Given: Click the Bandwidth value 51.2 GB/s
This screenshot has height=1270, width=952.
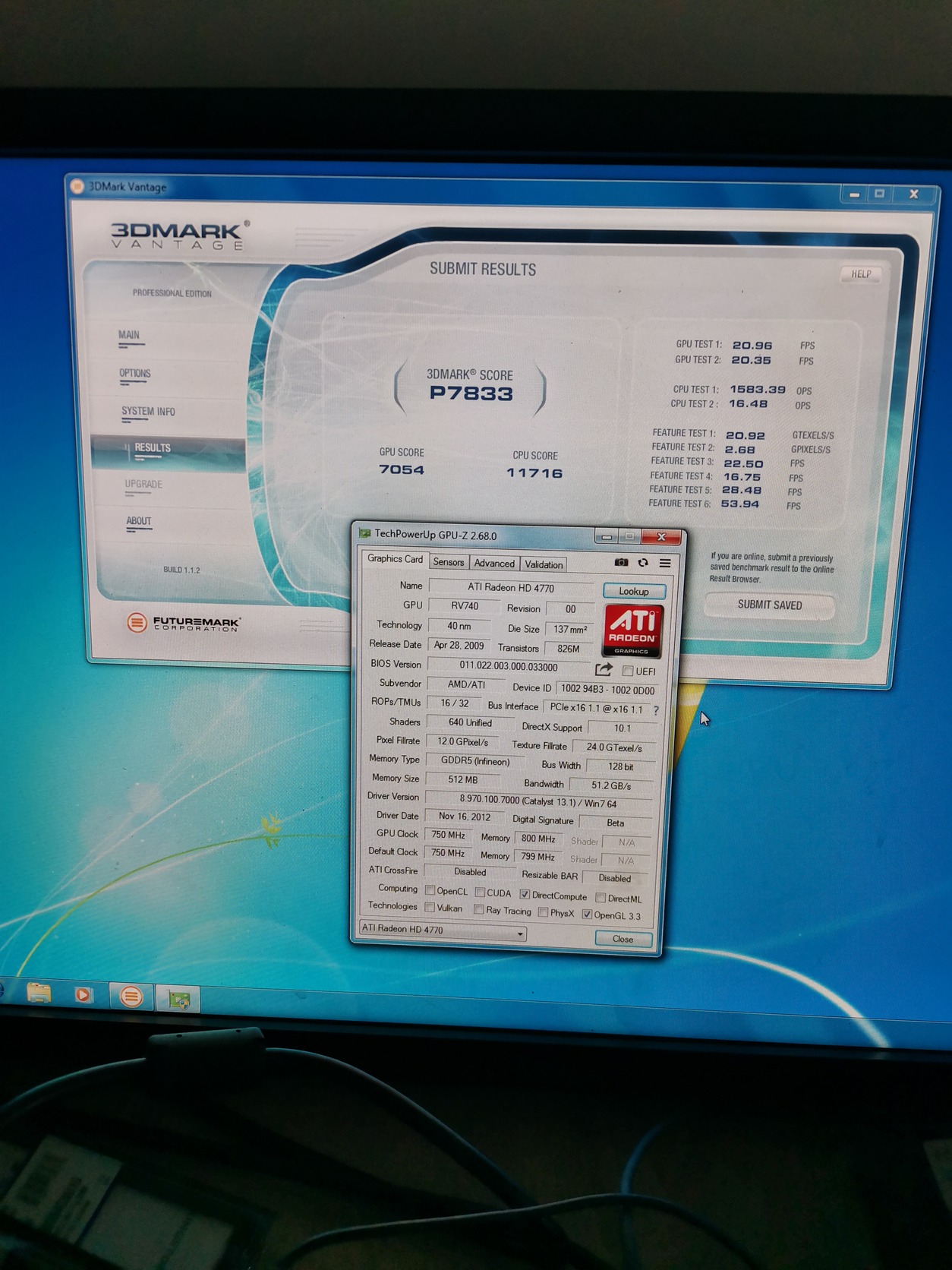Looking at the screenshot, I should point(611,785).
